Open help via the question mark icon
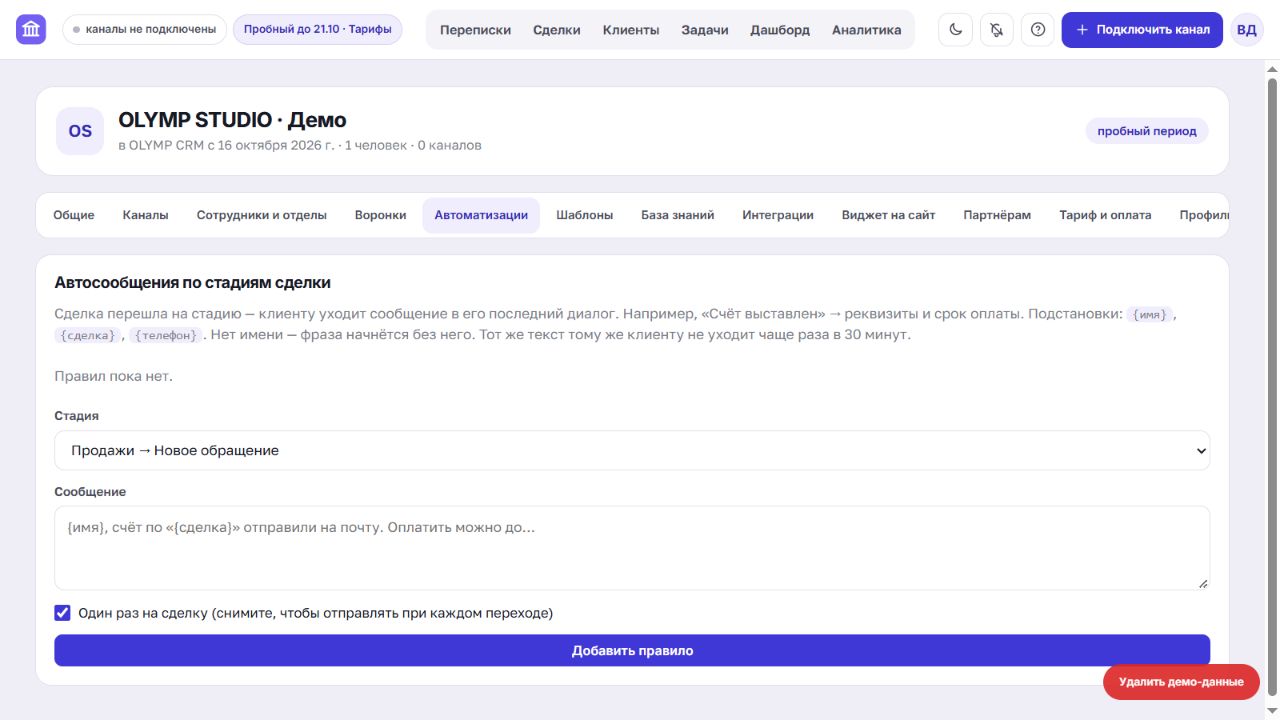Image resolution: width=1280 pixels, height=720 pixels. (x=1038, y=30)
